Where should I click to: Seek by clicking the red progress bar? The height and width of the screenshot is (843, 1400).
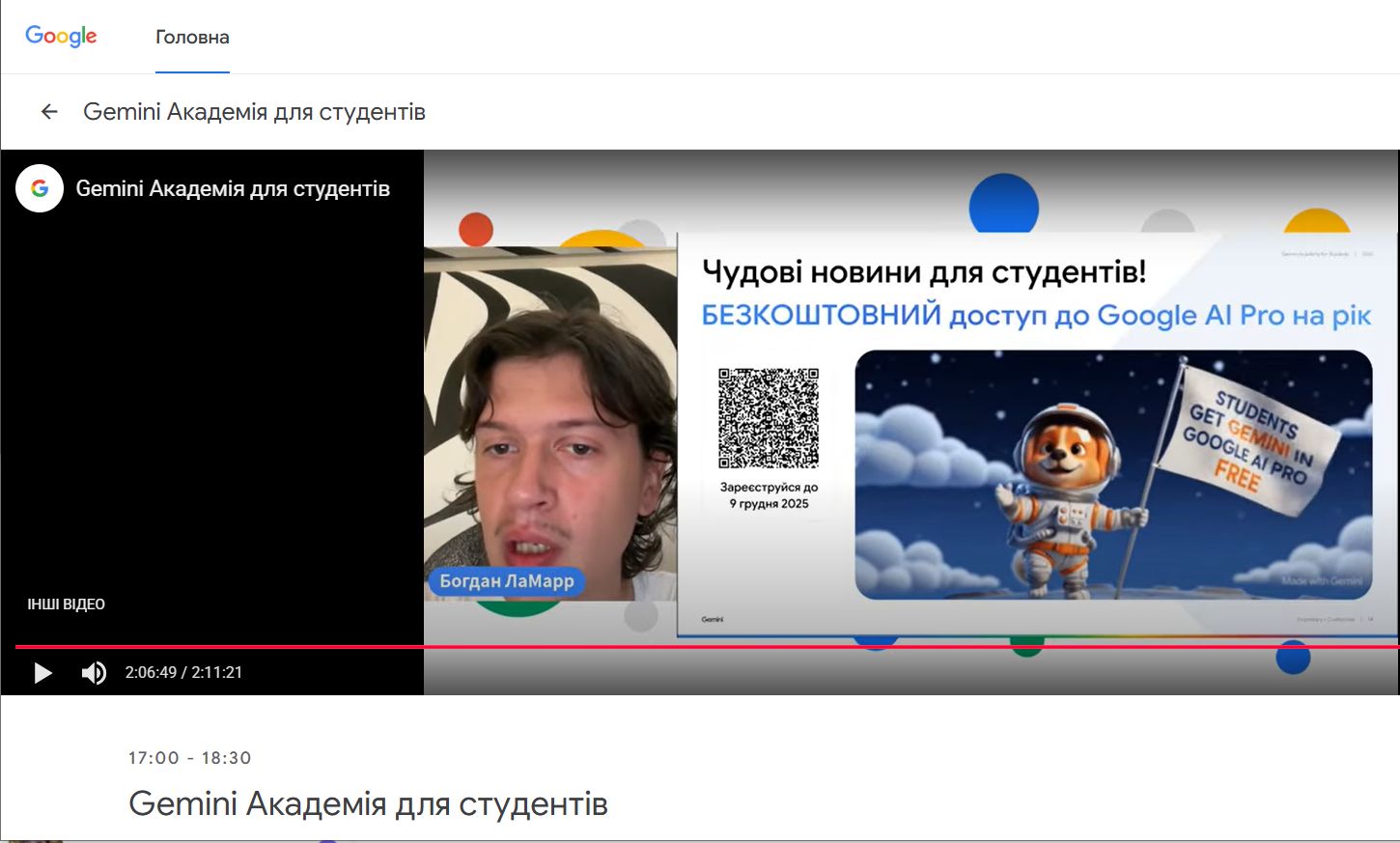[x=676, y=647]
